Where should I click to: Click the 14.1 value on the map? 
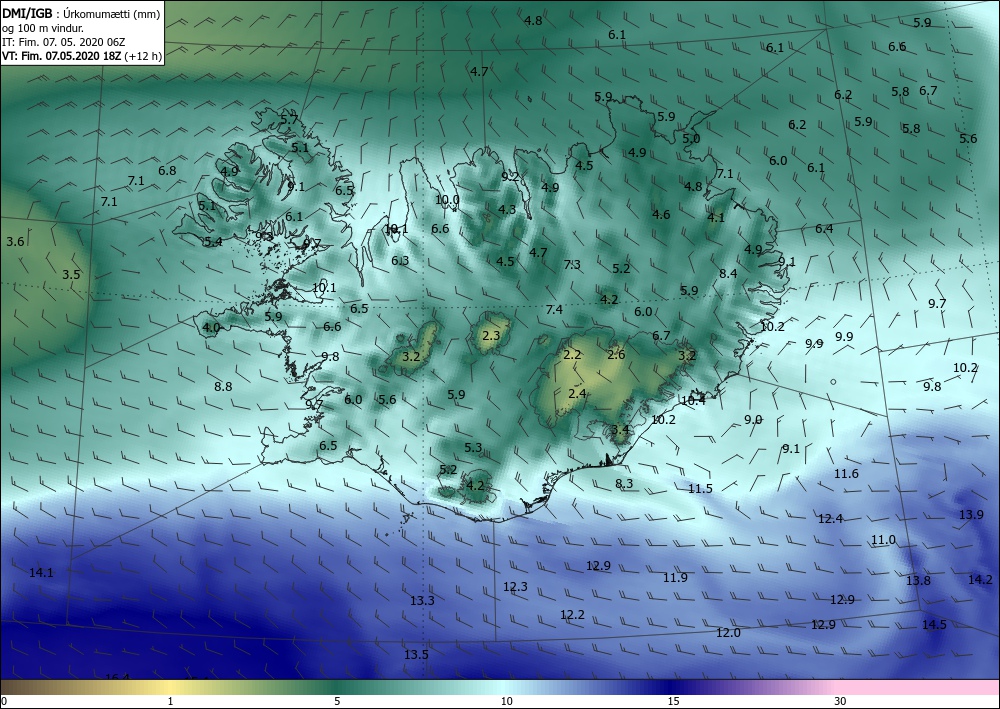pos(41,573)
